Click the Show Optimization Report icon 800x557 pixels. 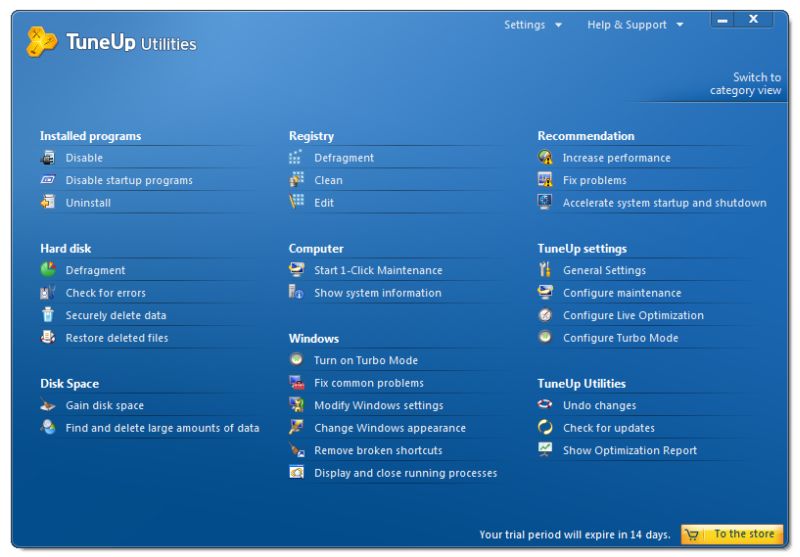[x=545, y=449]
